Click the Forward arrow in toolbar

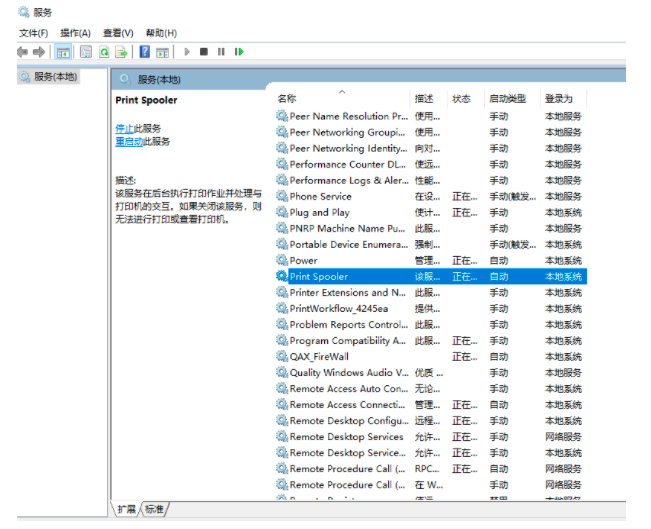click(39, 51)
